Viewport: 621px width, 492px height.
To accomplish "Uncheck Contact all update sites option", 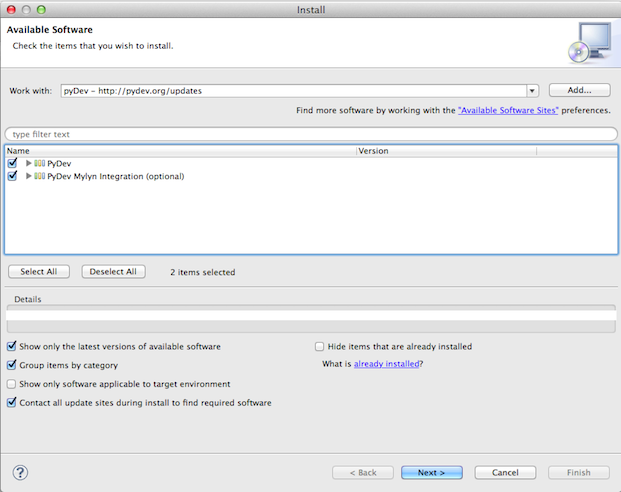I will [12, 403].
